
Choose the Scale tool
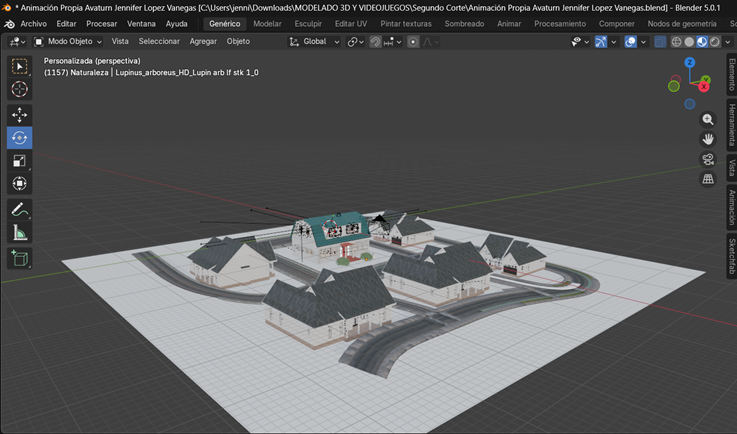pyautogui.click(x=19, y=161)
